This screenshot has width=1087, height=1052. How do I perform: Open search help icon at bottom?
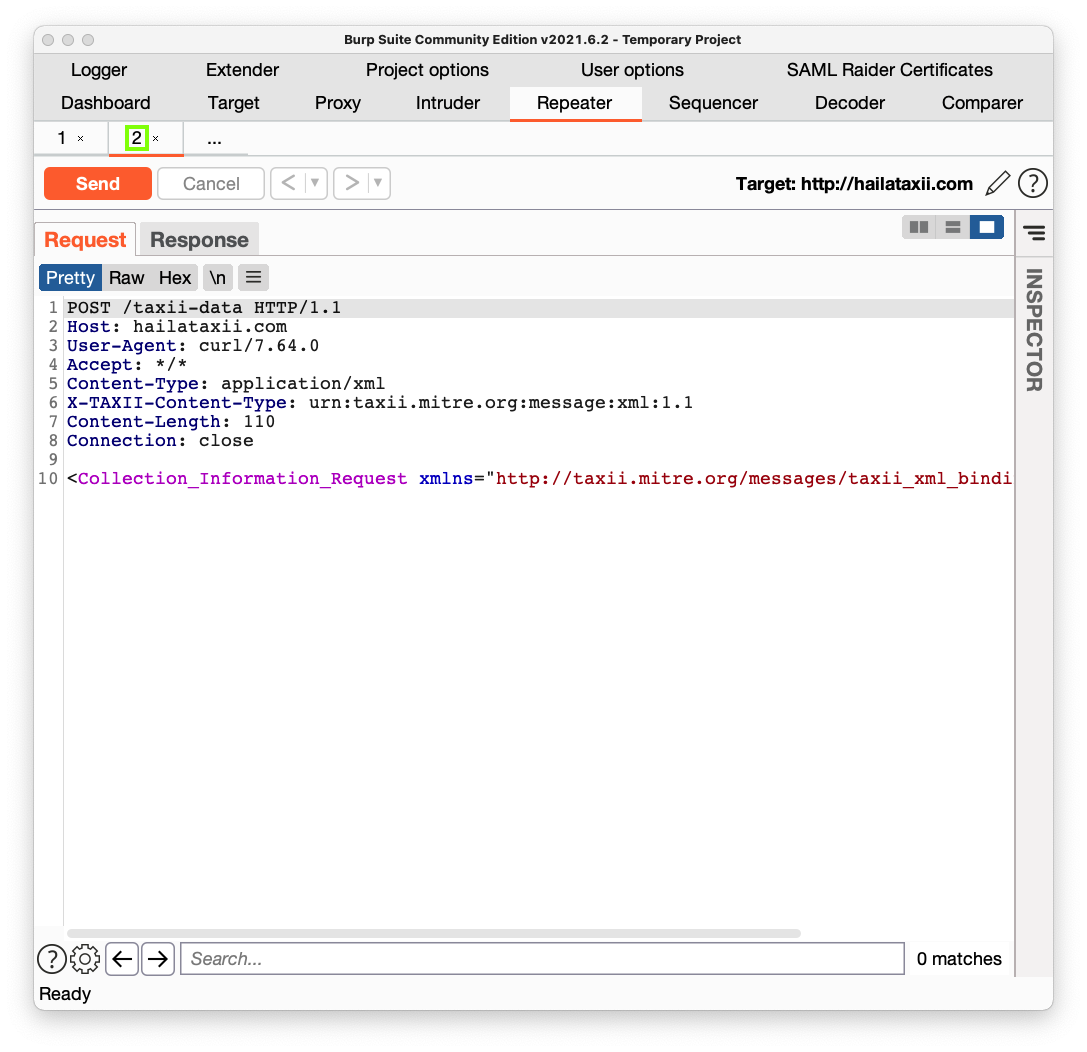click(x=52, y=959)
